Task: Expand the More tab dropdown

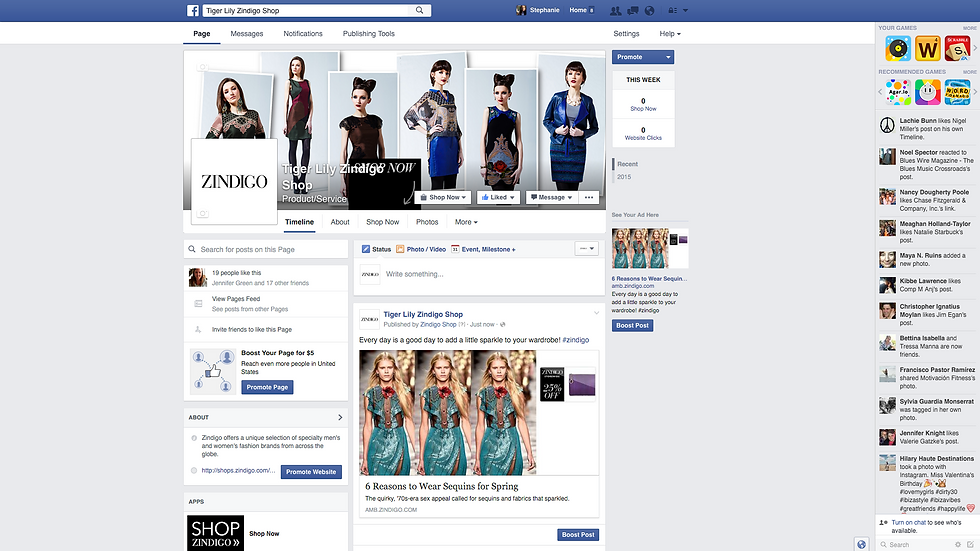Action: point(466,222)
